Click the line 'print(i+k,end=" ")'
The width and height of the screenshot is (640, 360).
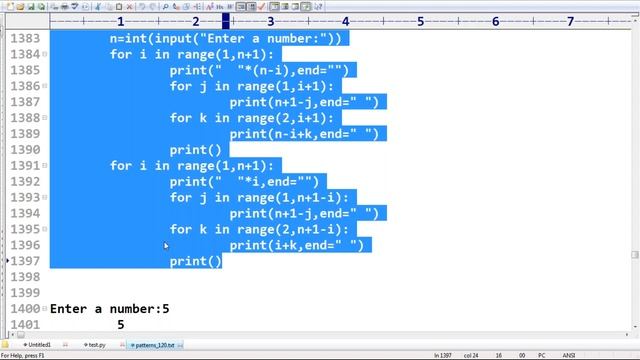(296, 245)
